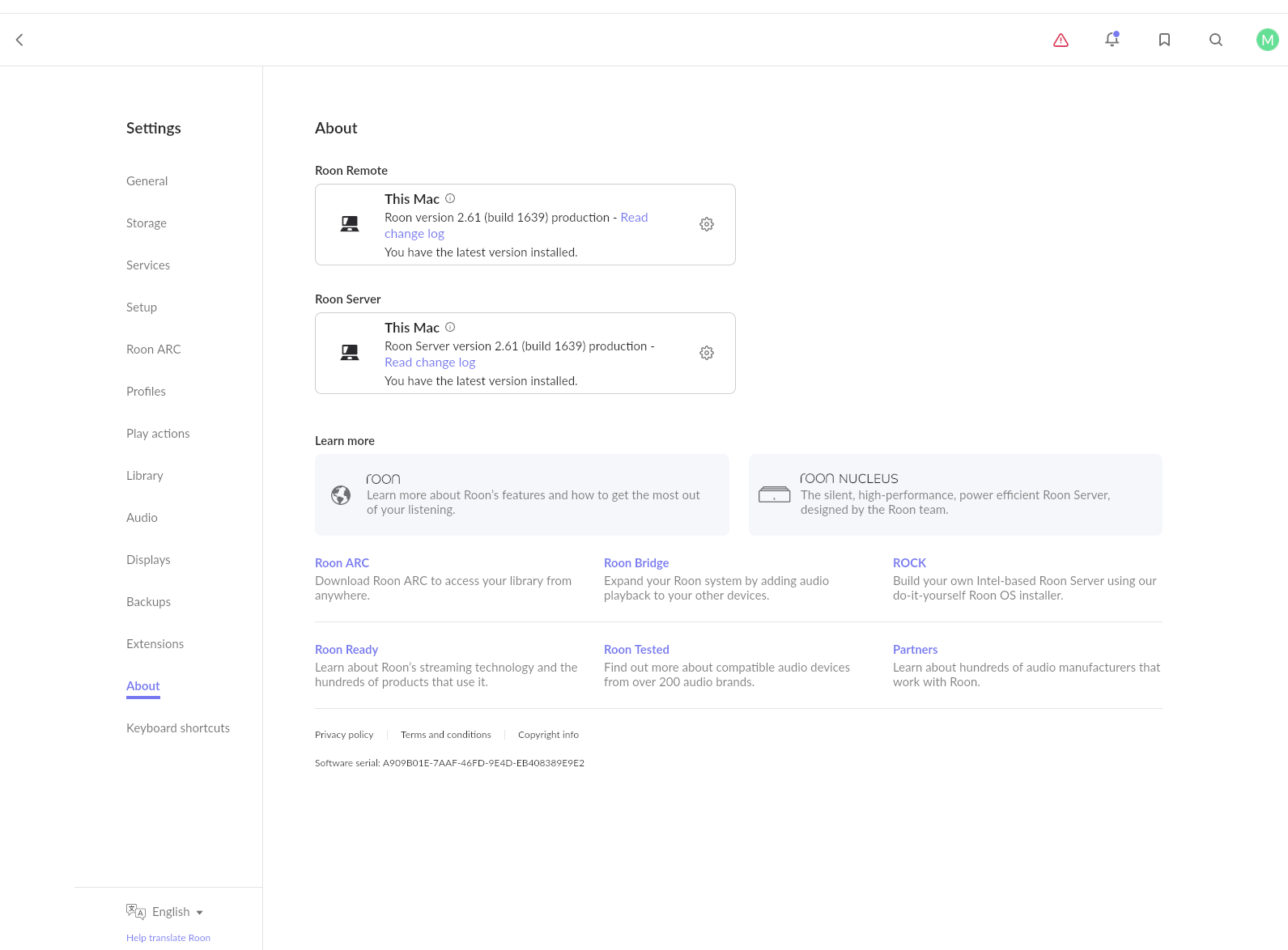
Task: Open the Roon learn more card
Action: 522,494
